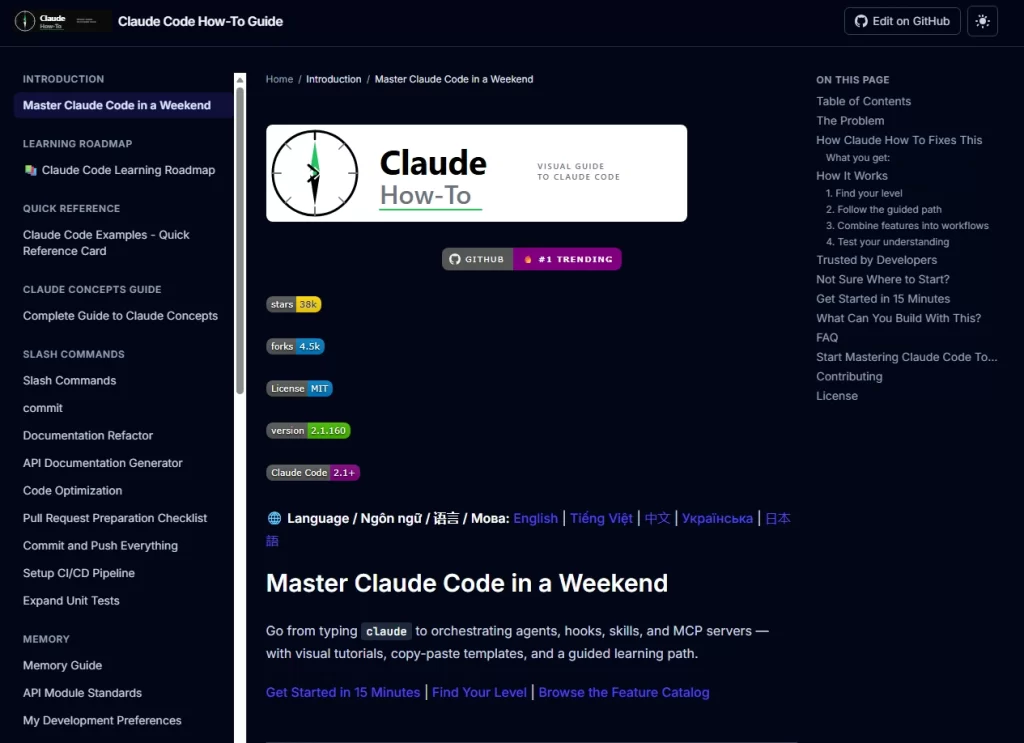Image resolution: width=1024 pixels, height=743 pixels.
Task: Click the version 2.1.160 badge
Action: coord(308,430)
